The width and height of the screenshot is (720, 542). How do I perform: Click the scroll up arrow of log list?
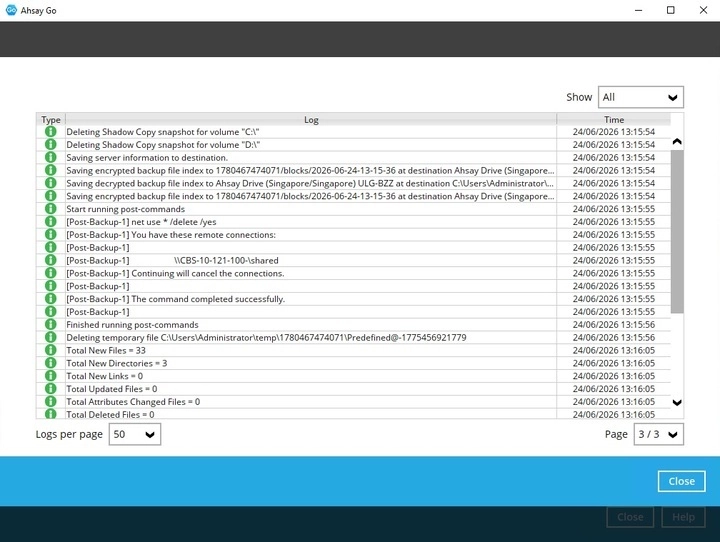point(677,141)
